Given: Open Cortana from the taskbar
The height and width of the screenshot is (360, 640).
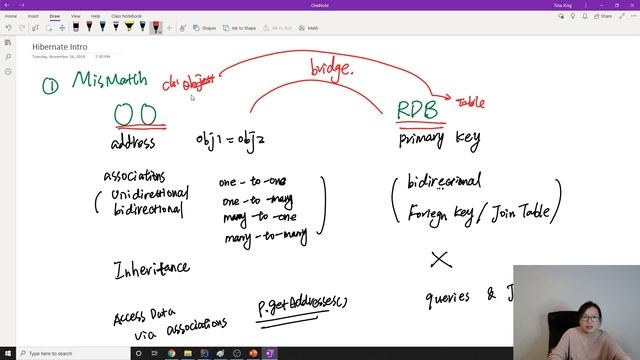Looking at the screenshot, I should 138,353.
